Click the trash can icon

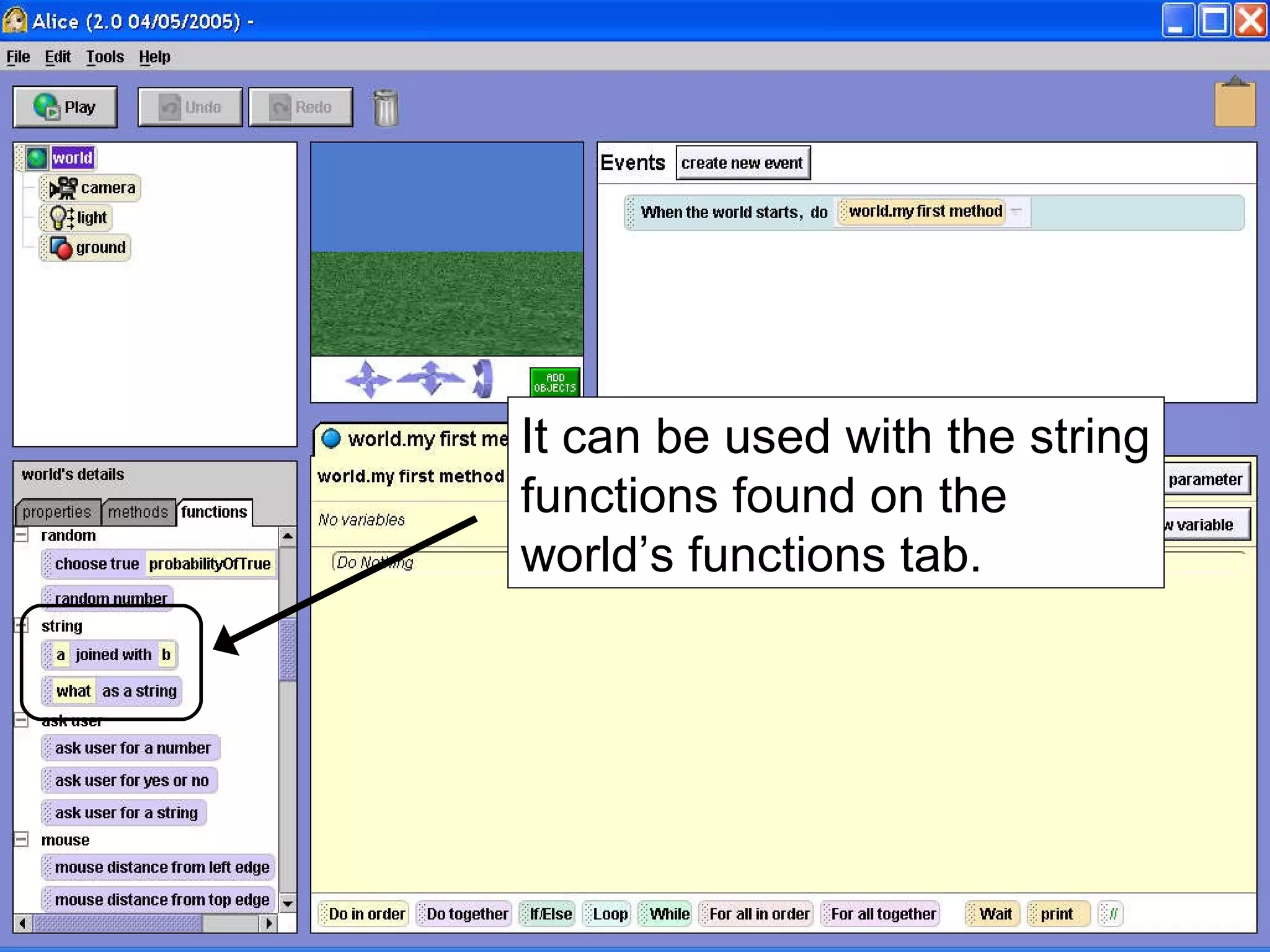tap(386, 108)
